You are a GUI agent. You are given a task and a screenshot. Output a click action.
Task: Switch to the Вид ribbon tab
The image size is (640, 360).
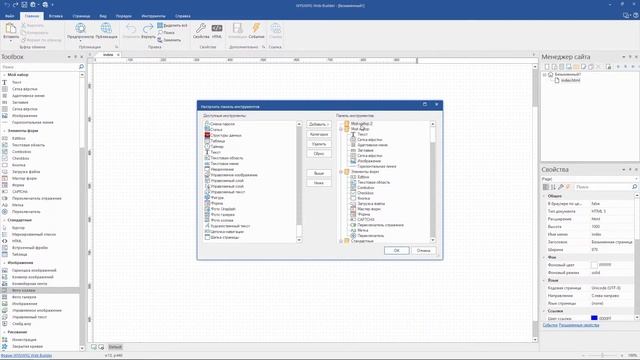103,16
